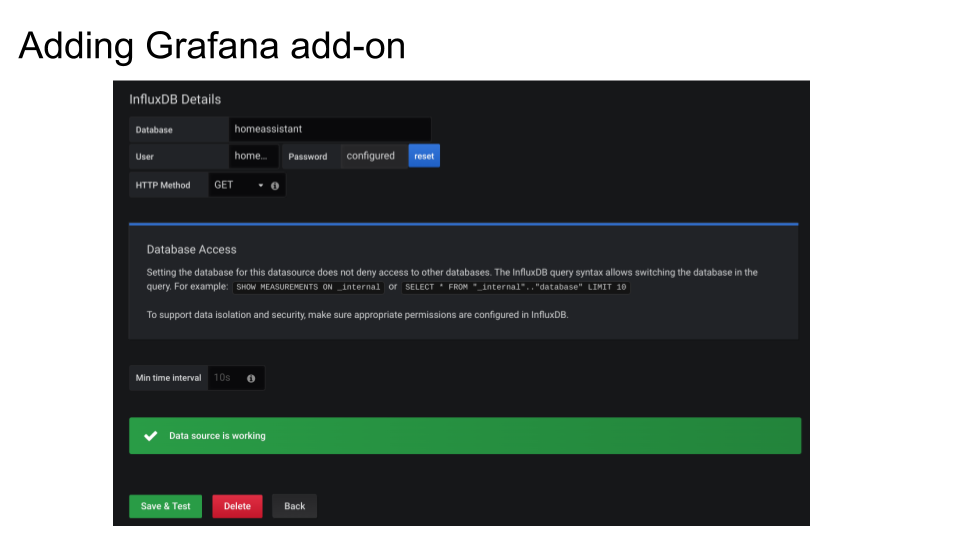Click the HTTP Method info icon
Image resolution: width=960 pixels, height=540 pixels.
[275, 186]
